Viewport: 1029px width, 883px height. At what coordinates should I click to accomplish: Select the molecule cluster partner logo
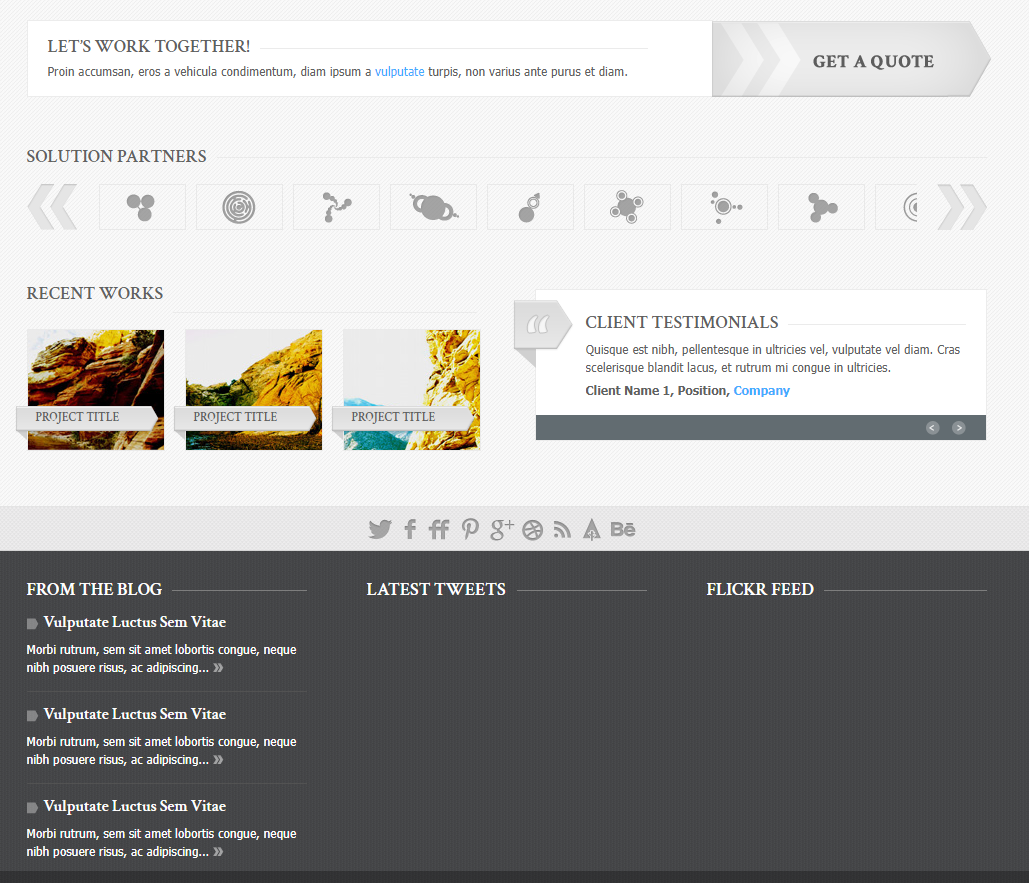tap(627, 207)
